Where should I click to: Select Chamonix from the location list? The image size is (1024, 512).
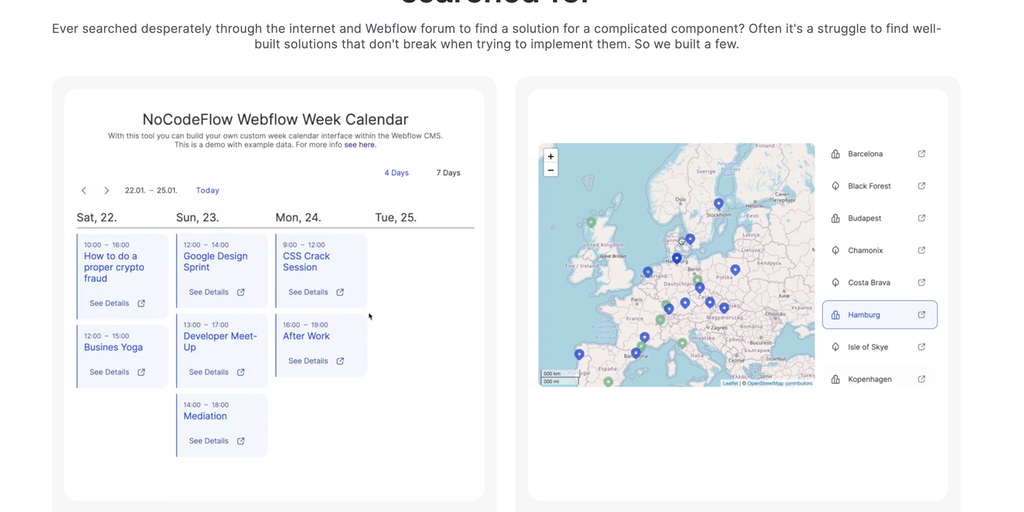click(865, 250)
